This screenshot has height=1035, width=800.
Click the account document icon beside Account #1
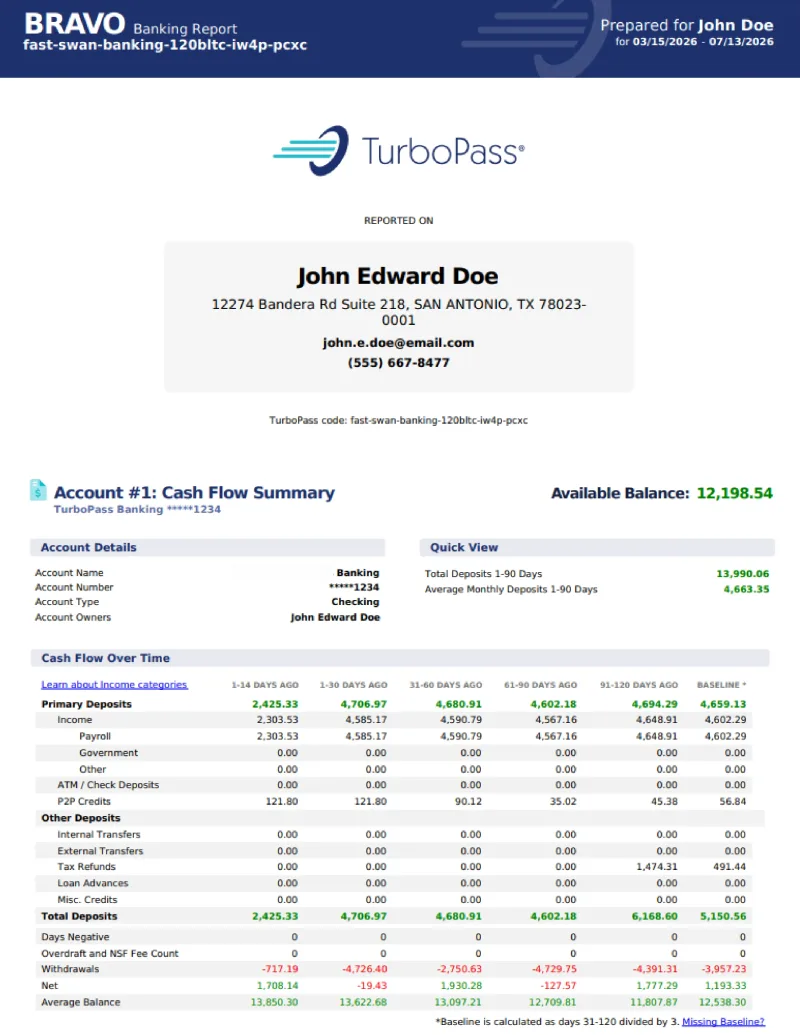click(38, 490)
